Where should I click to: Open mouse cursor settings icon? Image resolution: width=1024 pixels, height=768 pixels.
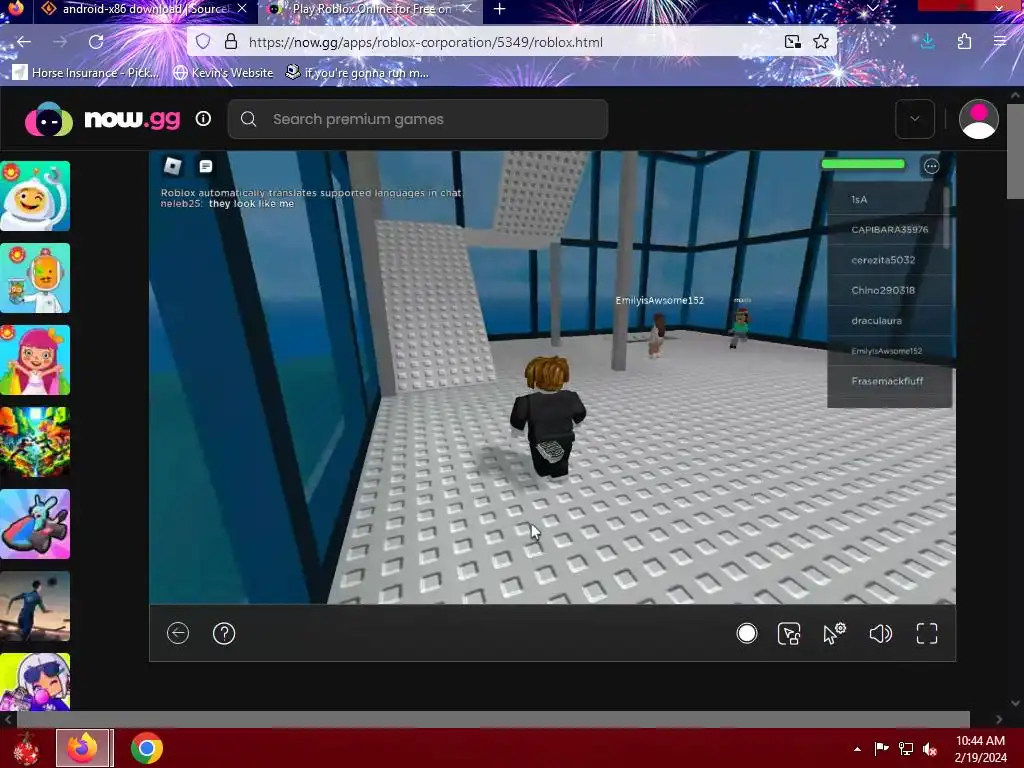click(x=834, y=633)
